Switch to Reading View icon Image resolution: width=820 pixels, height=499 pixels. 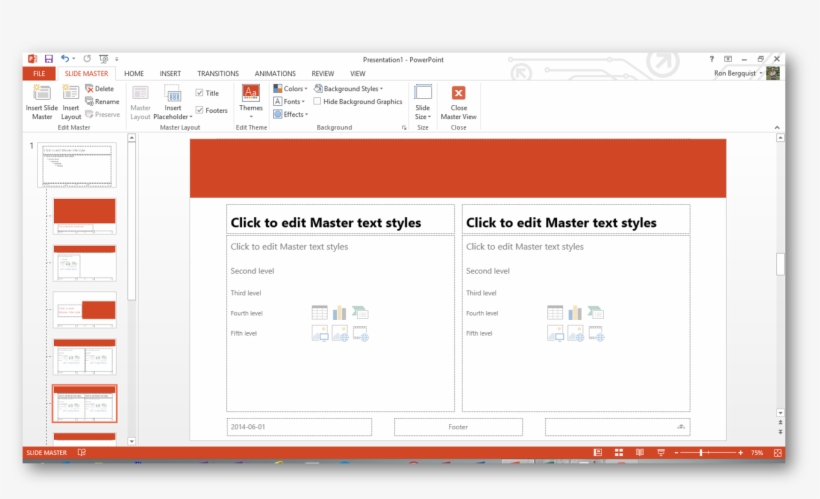[640, 453]
